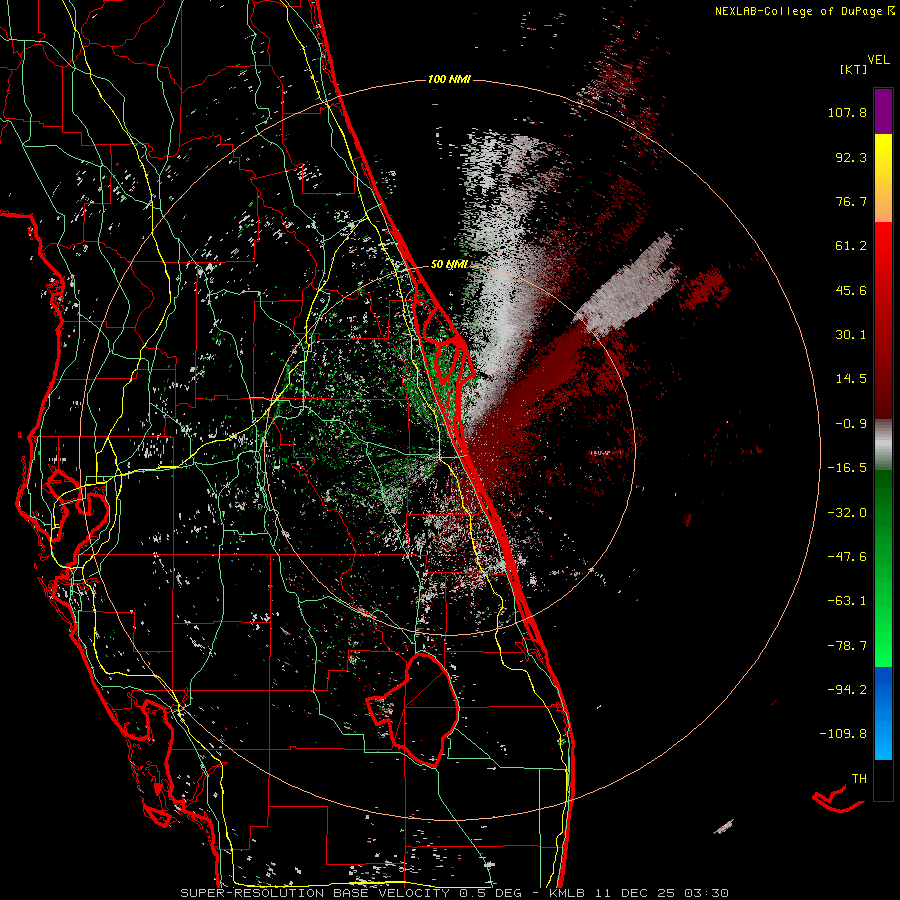This screenshot has width=900, height=900.
Task: Select the -109.8 legend value
Action: 844,734
